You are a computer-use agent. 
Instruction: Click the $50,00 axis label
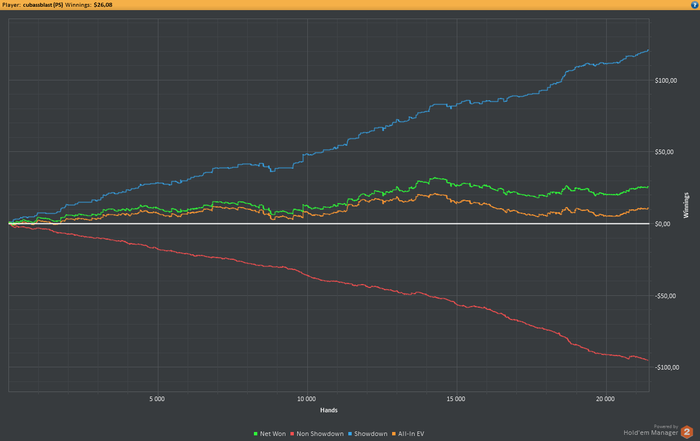(664, 152)
